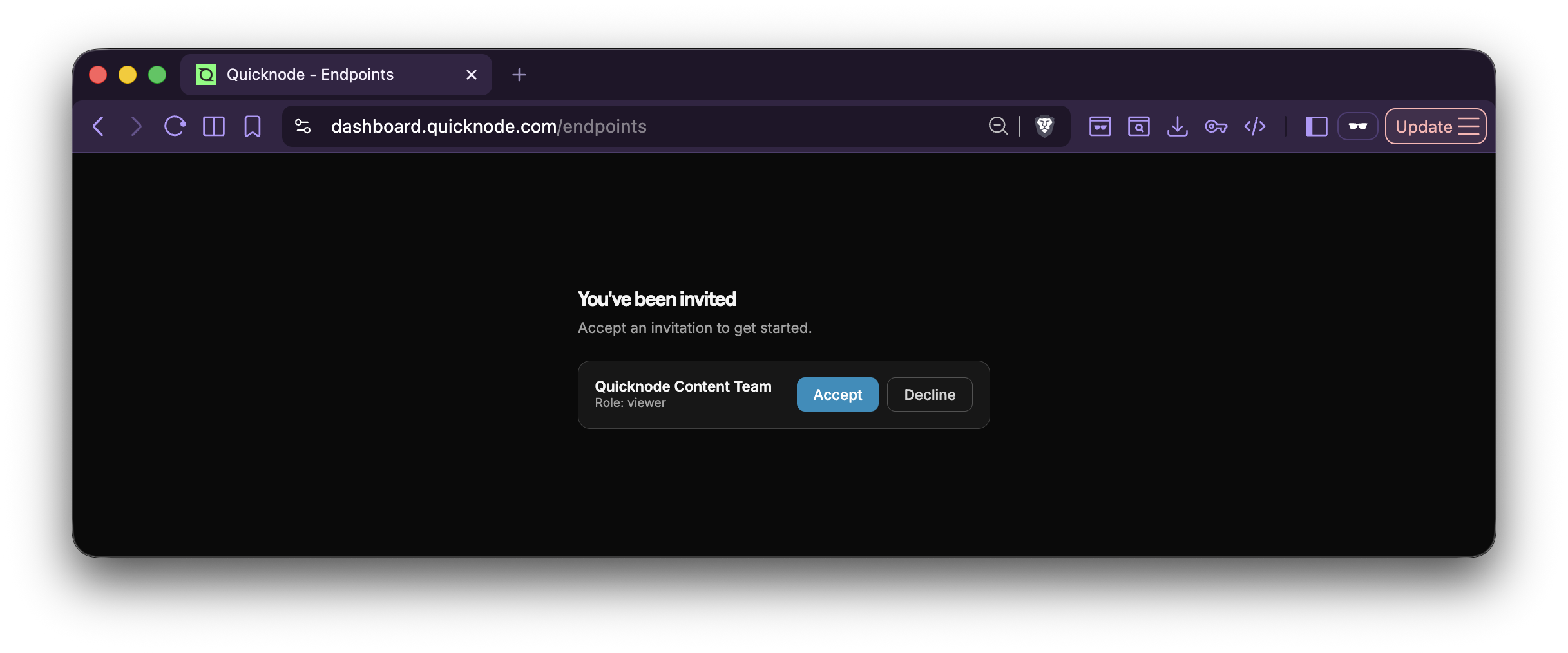Viewport: 1568px width, 653px height.
Task: Open a new tab with plus button
Action: point(519,75)
